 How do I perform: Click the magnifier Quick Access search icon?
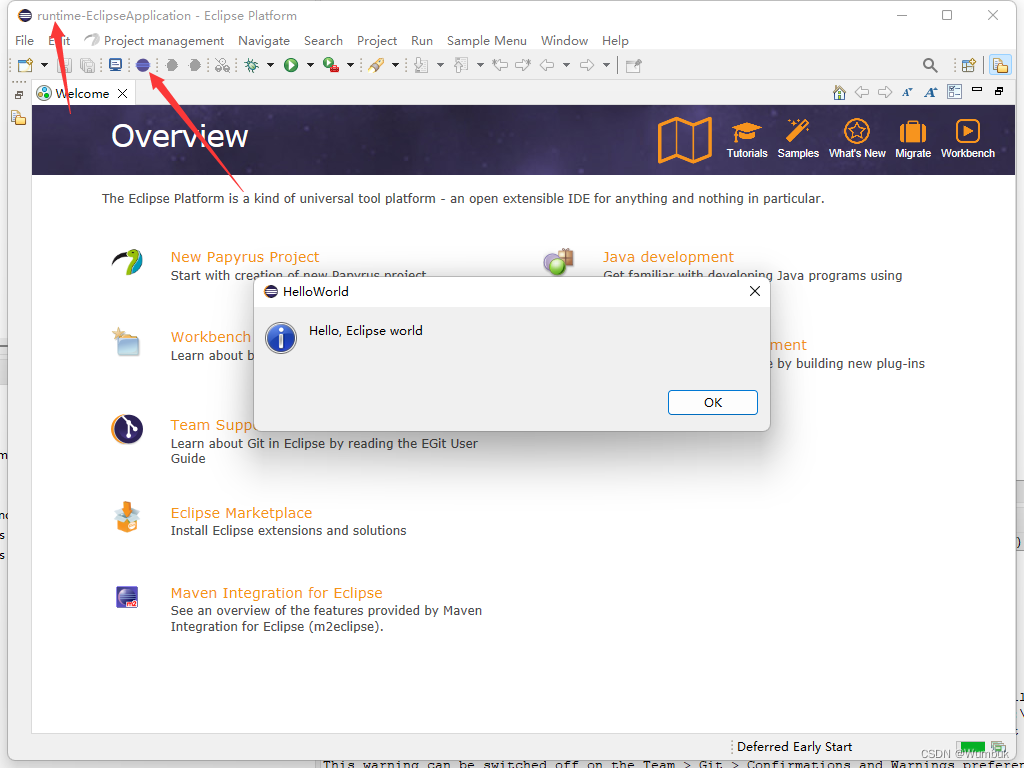click(930, 65)
